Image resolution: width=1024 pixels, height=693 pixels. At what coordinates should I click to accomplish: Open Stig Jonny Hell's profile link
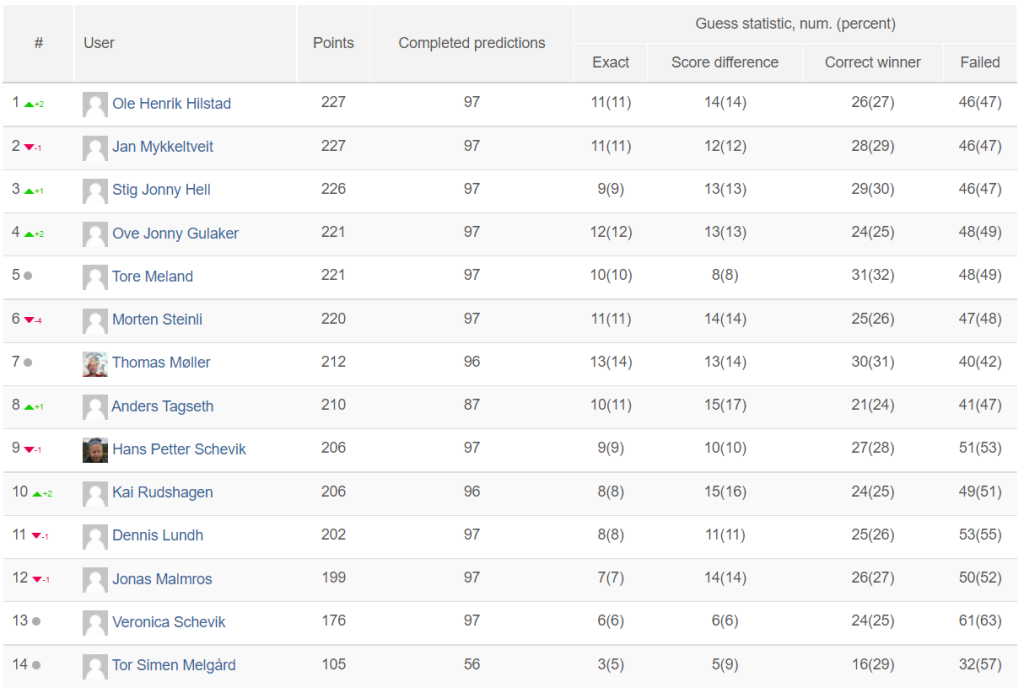click(x=161, y=190)
